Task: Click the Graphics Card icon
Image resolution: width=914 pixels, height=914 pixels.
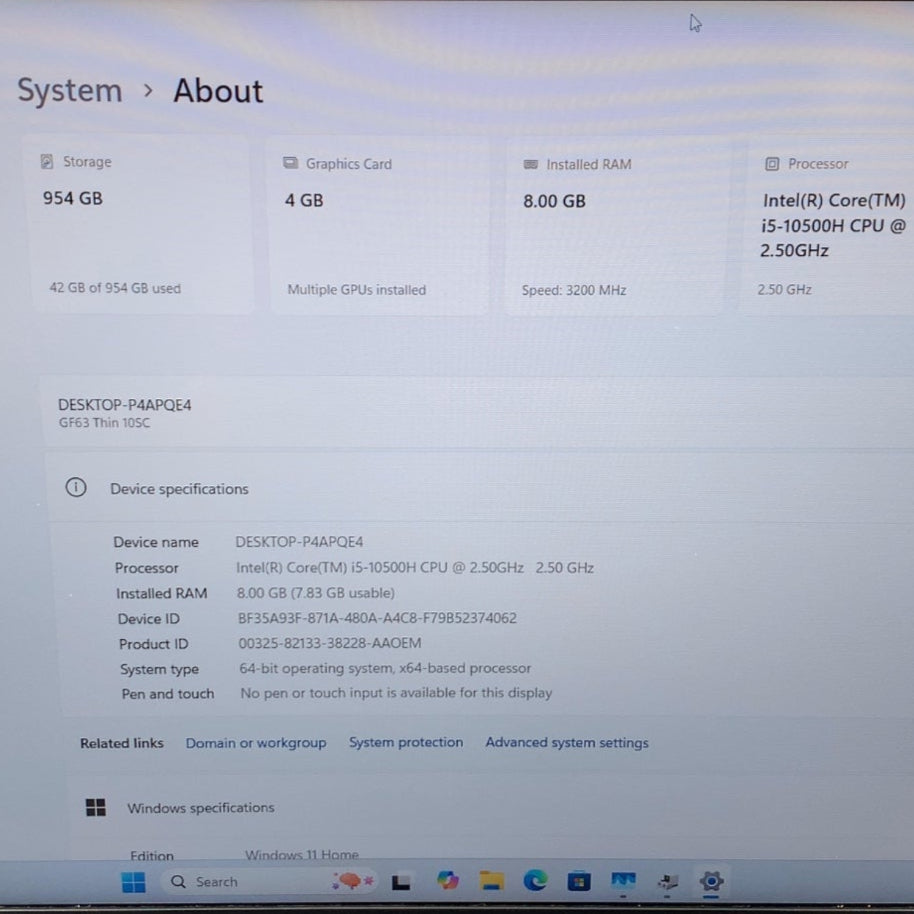Action: coord(290,163)
